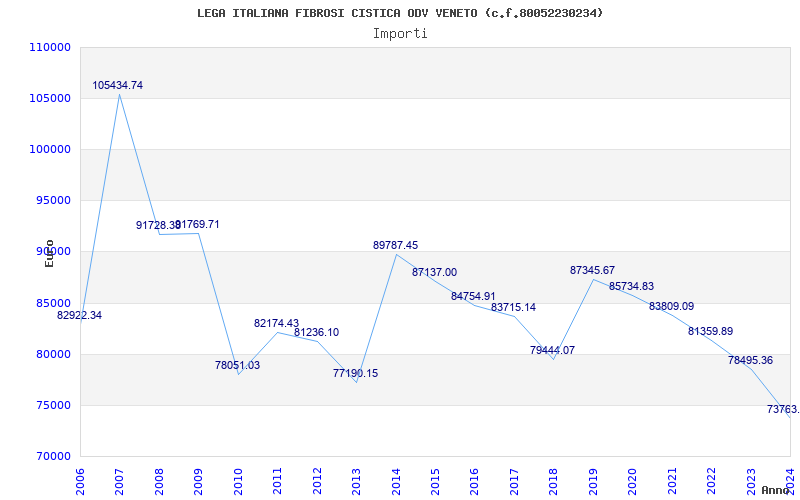This screenshot has width=800, height=500.
Task: Select the 2012 year axis label
Action: [x=317, y=480]
